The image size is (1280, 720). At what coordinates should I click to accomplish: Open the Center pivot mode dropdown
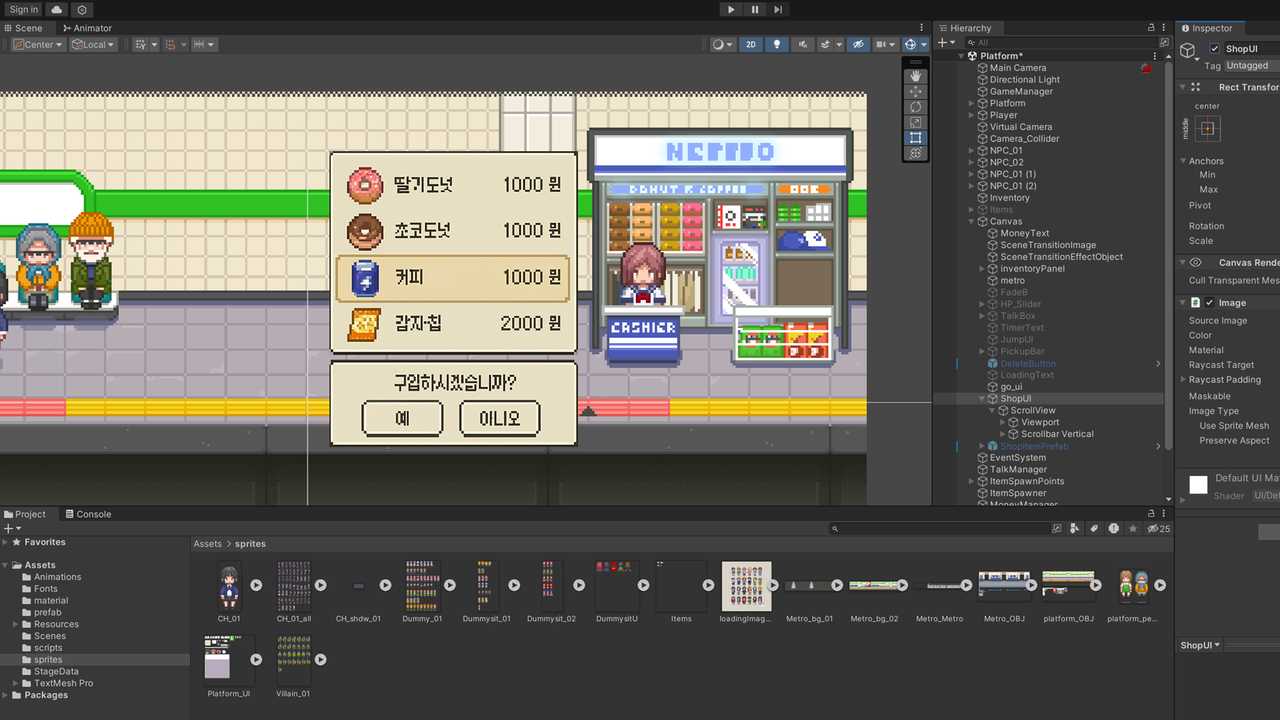click(x=38, y=45)
